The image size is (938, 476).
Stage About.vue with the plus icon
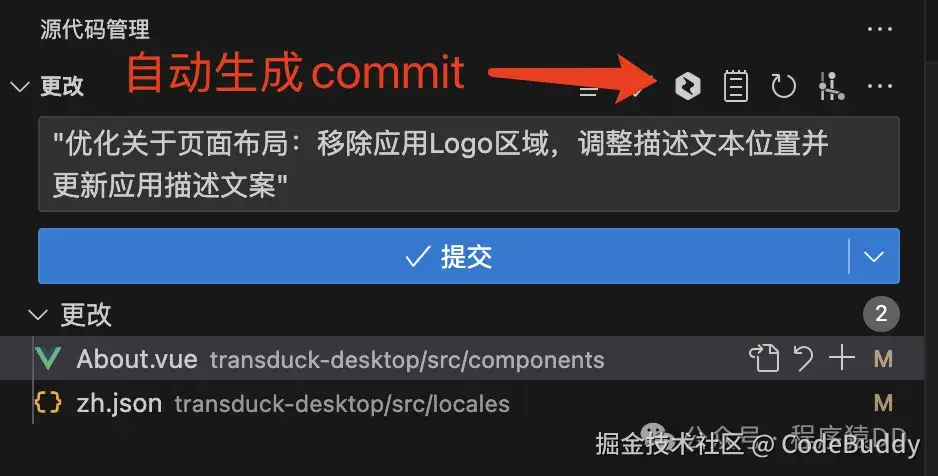coord(842,359)
